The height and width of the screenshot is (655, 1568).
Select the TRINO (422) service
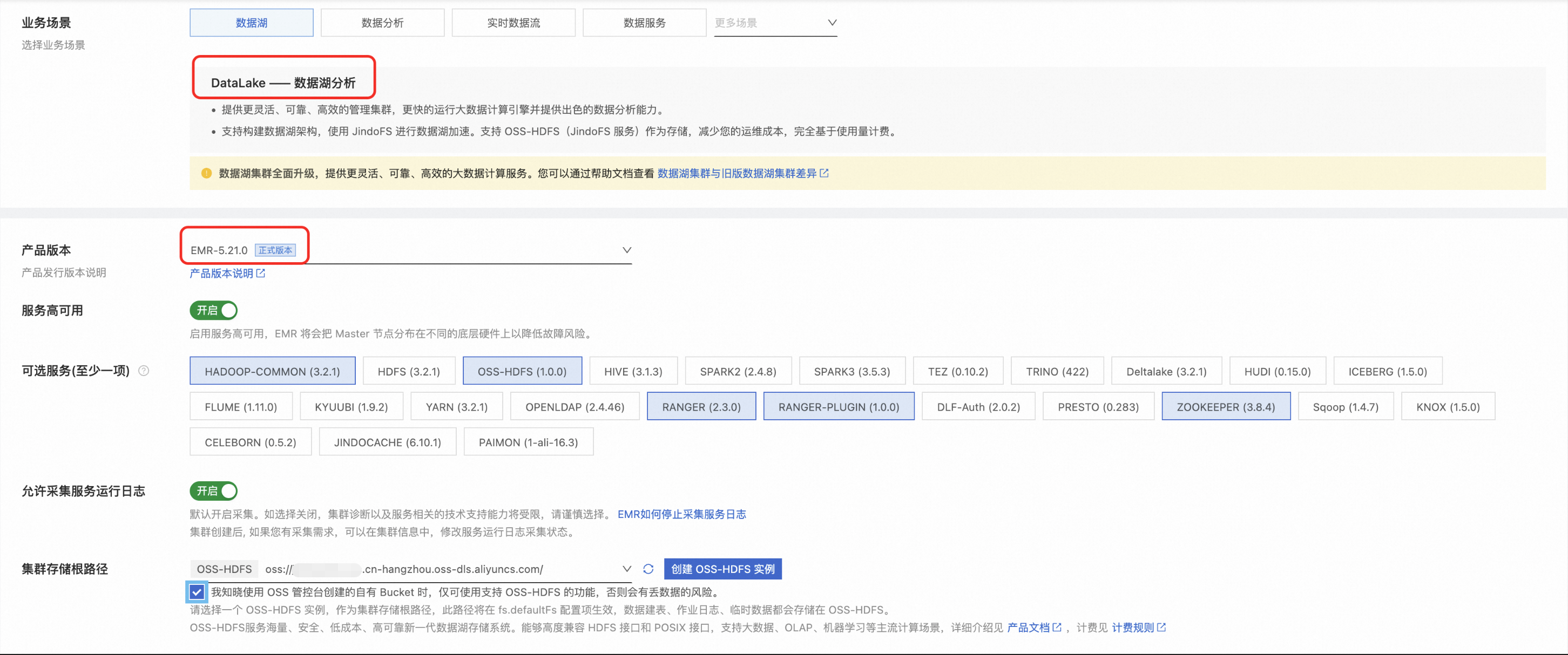(1057, 371)
